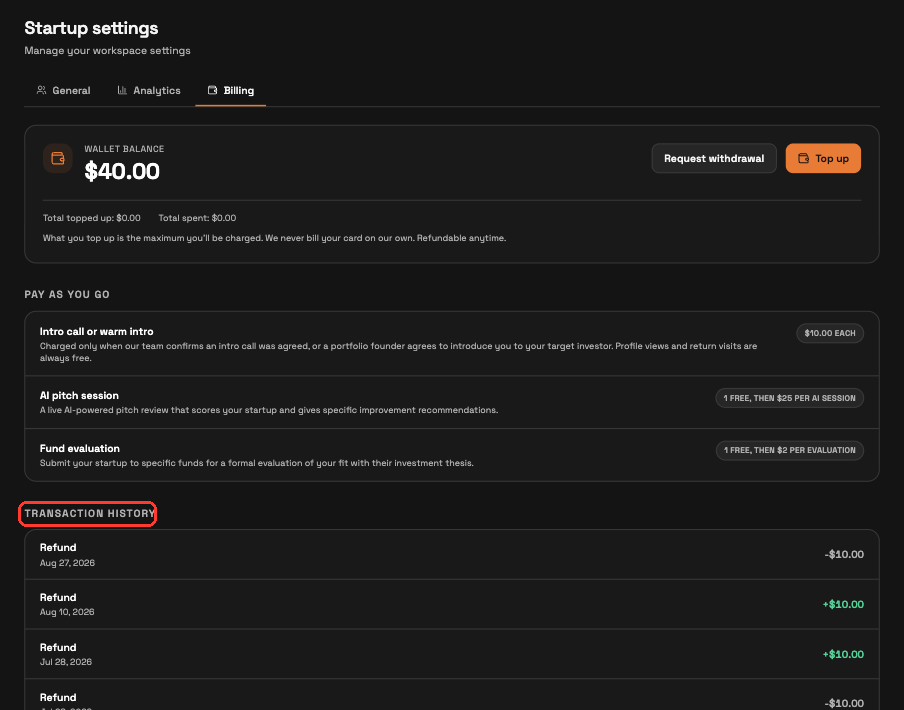Top up the wallet balance

click(x=823, y=158)
